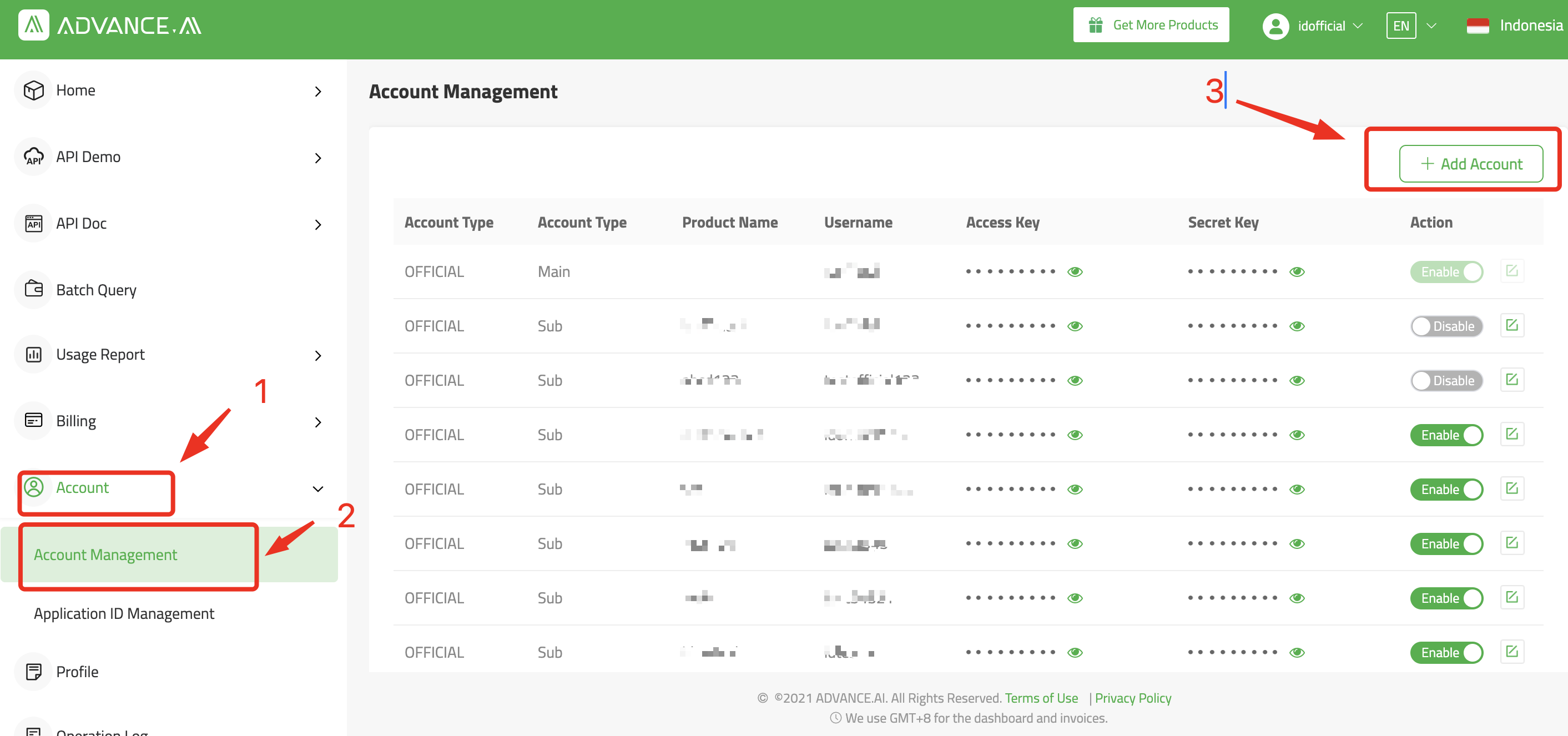Click the edit icon in the last Sub row
The image size is (1568, 736).
1512,652
